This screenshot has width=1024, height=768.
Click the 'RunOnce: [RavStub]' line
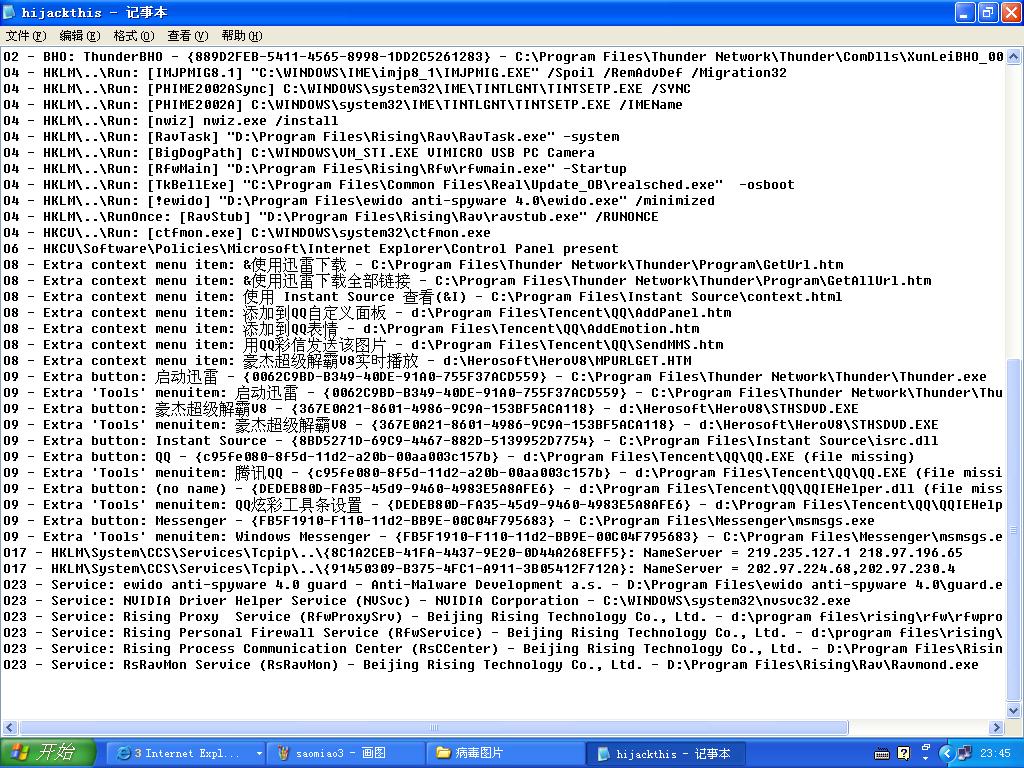pos(331,217)
